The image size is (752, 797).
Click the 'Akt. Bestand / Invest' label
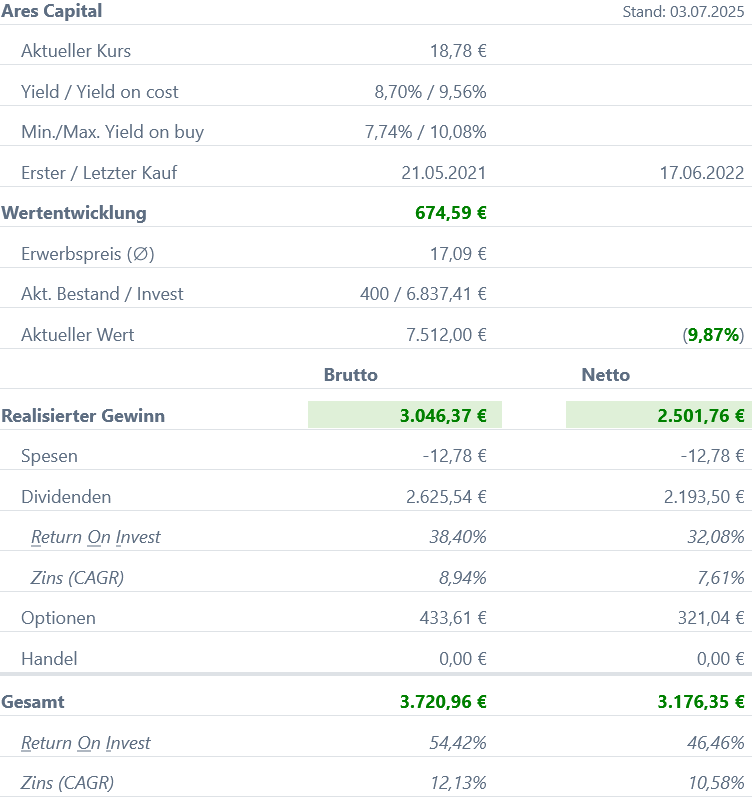tap(102, 294)
